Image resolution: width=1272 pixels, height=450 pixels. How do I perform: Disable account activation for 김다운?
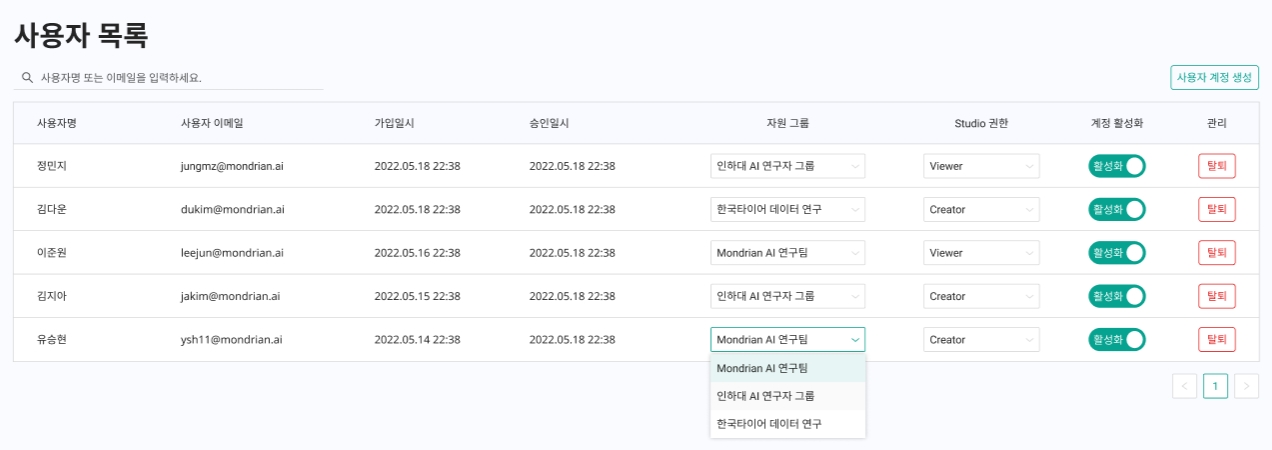tap(1116, 210)
